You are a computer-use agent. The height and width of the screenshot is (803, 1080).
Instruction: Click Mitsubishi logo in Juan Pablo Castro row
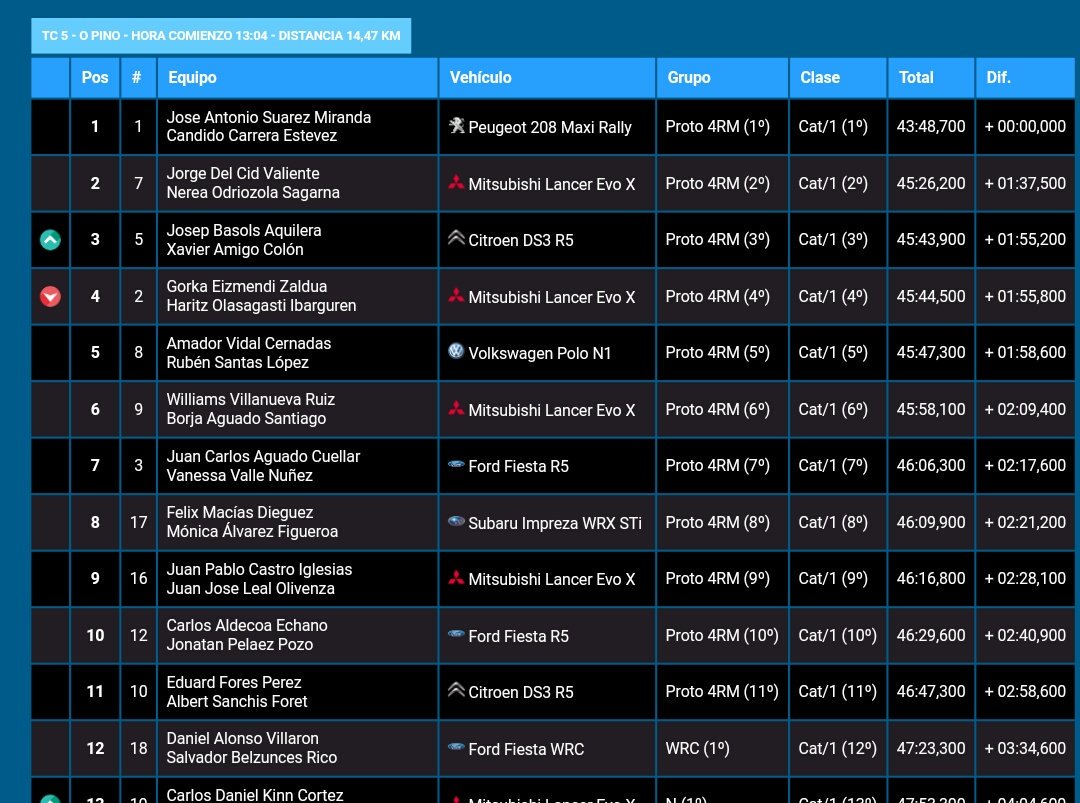(456, 578)
